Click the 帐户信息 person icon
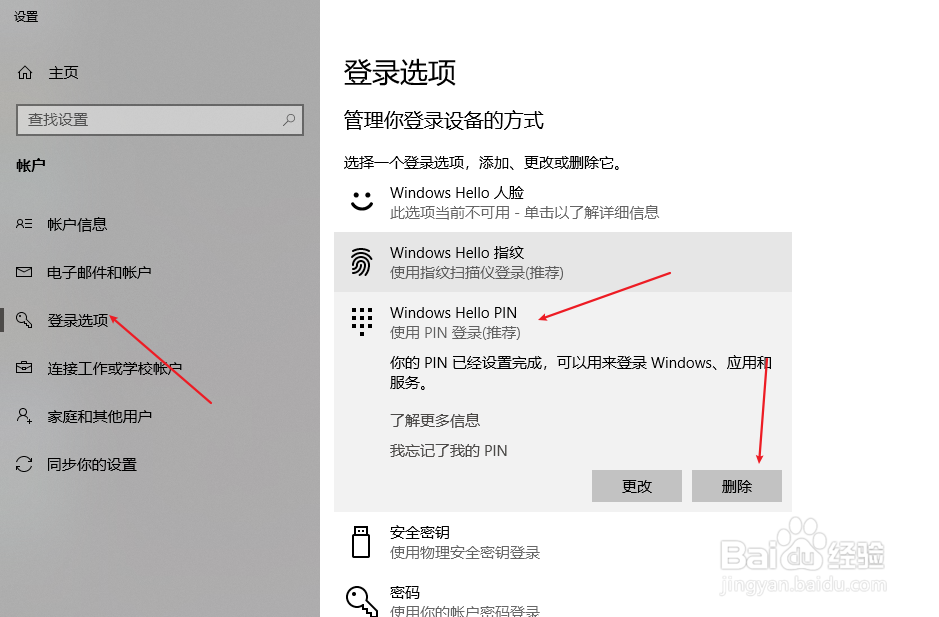 [24, 224]
